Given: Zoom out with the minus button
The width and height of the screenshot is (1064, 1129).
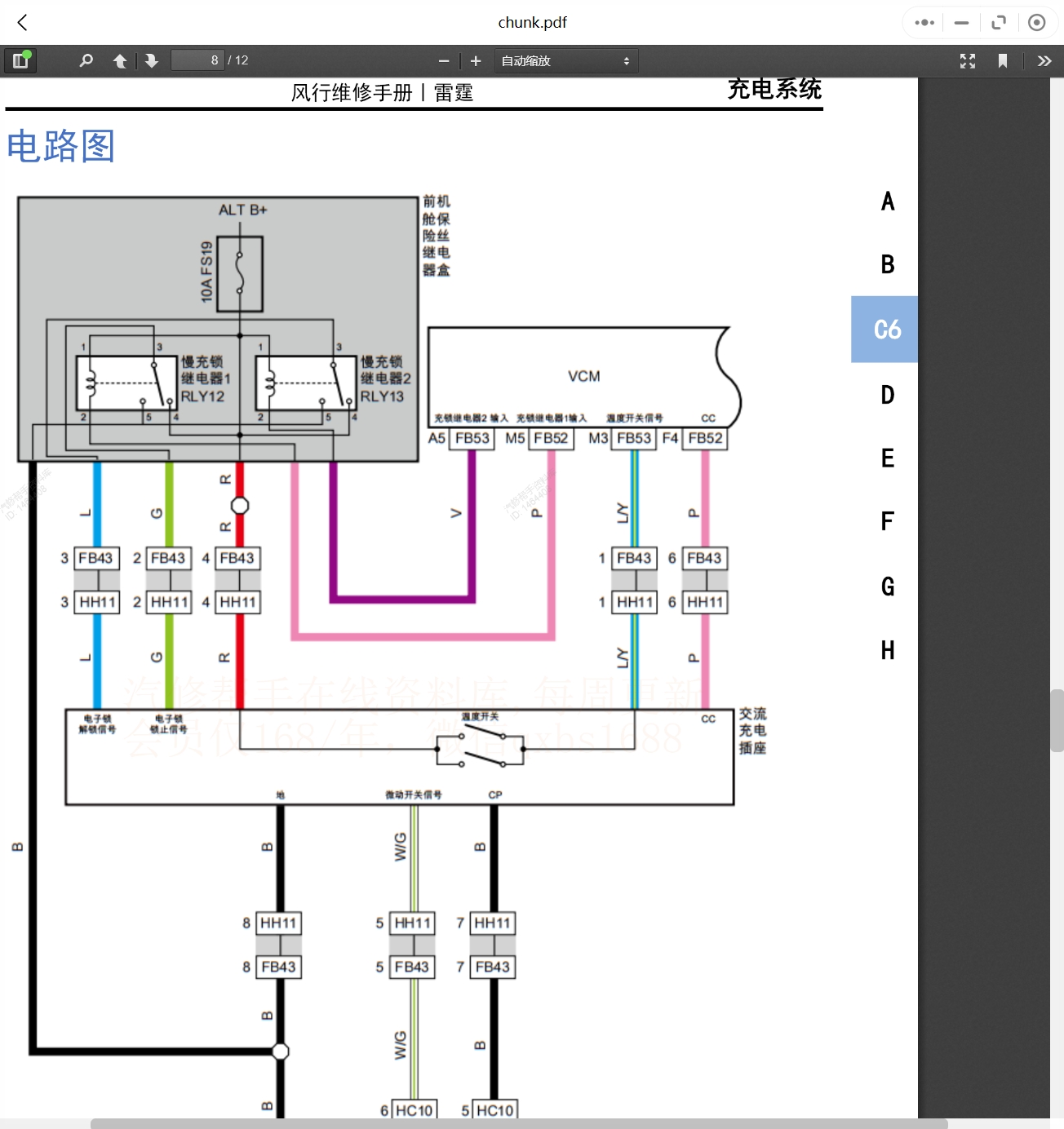Looking at the screenshot, I should point(443,60).
